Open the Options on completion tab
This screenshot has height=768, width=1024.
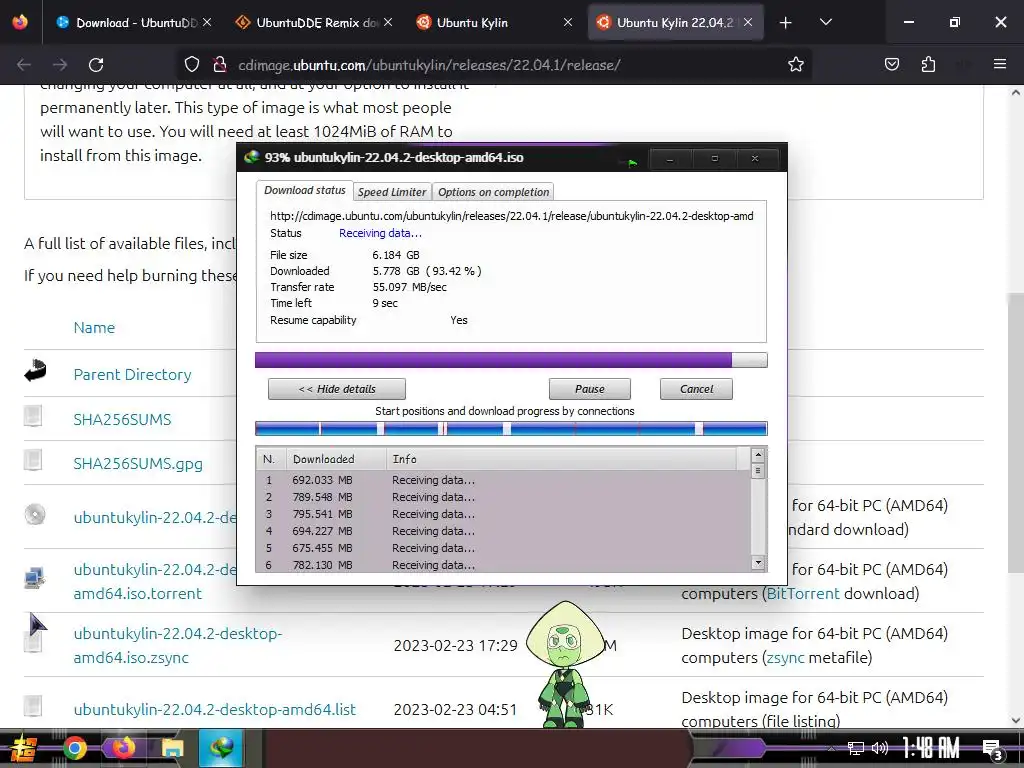pyautogui.click(x=493, y=192)
